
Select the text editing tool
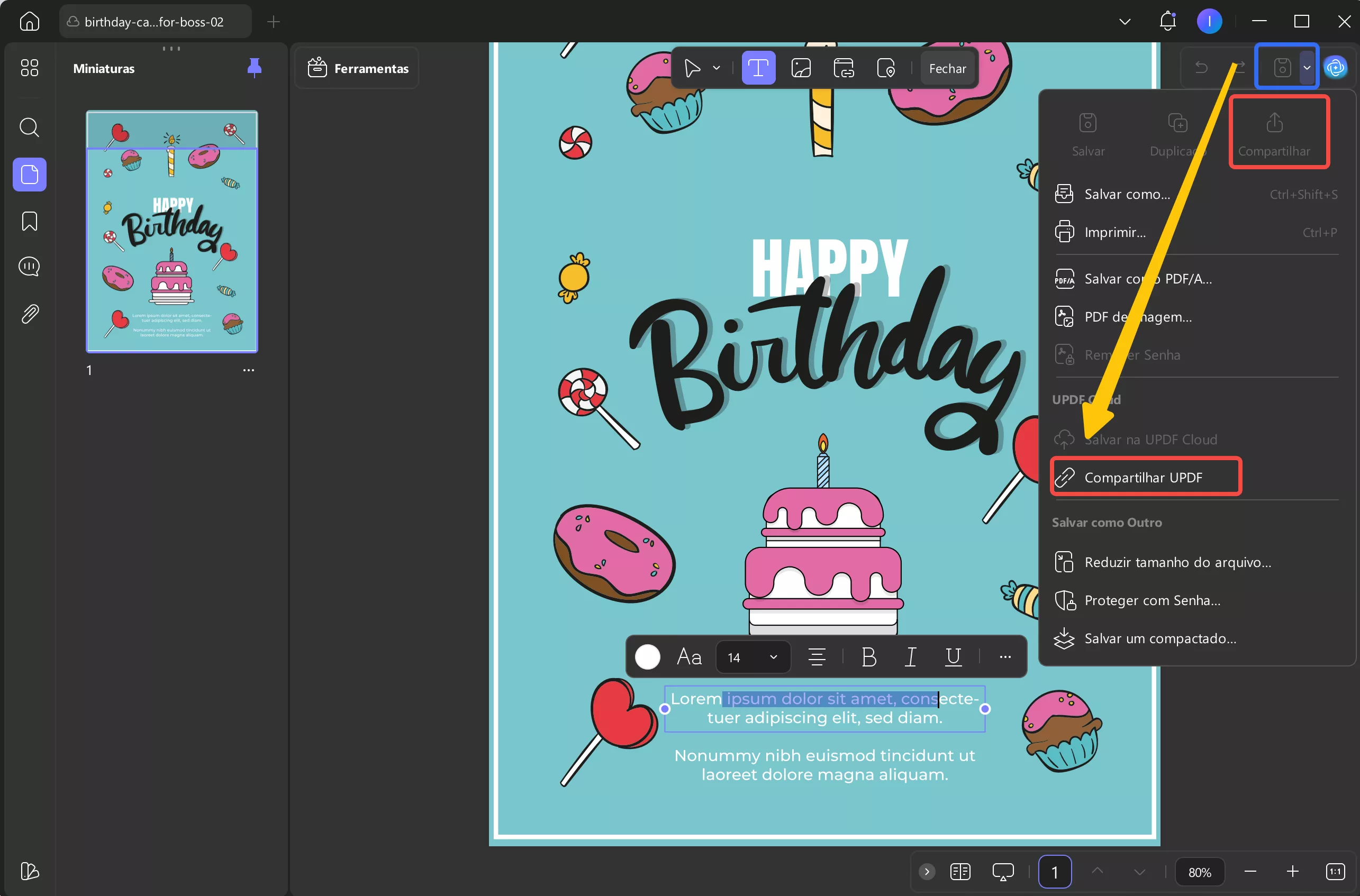758,68
